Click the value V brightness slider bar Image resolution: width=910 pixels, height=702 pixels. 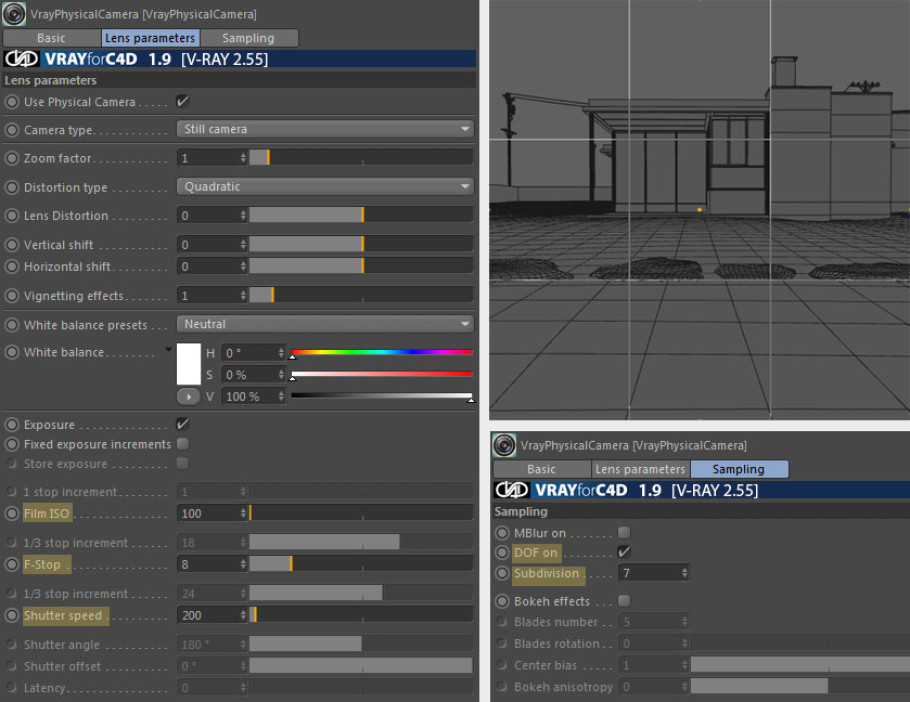(x=382, y=396)
